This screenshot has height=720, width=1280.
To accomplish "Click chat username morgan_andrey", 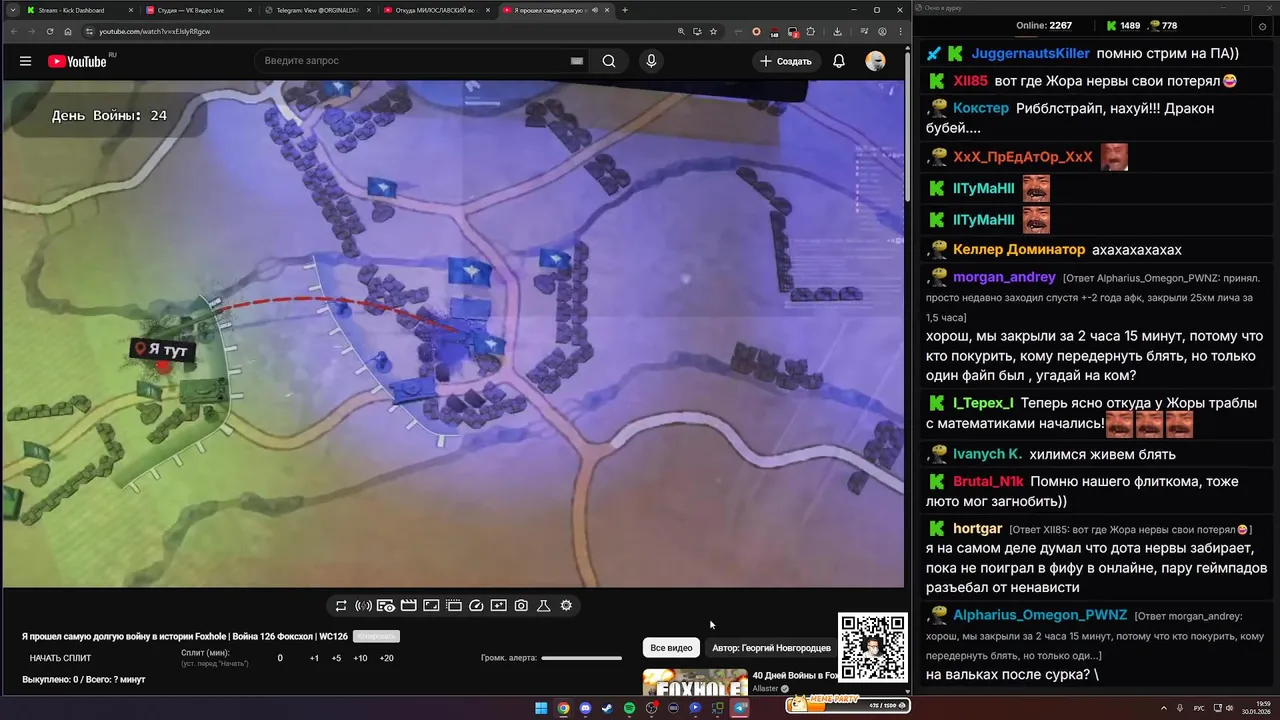I will point(1004,277).
